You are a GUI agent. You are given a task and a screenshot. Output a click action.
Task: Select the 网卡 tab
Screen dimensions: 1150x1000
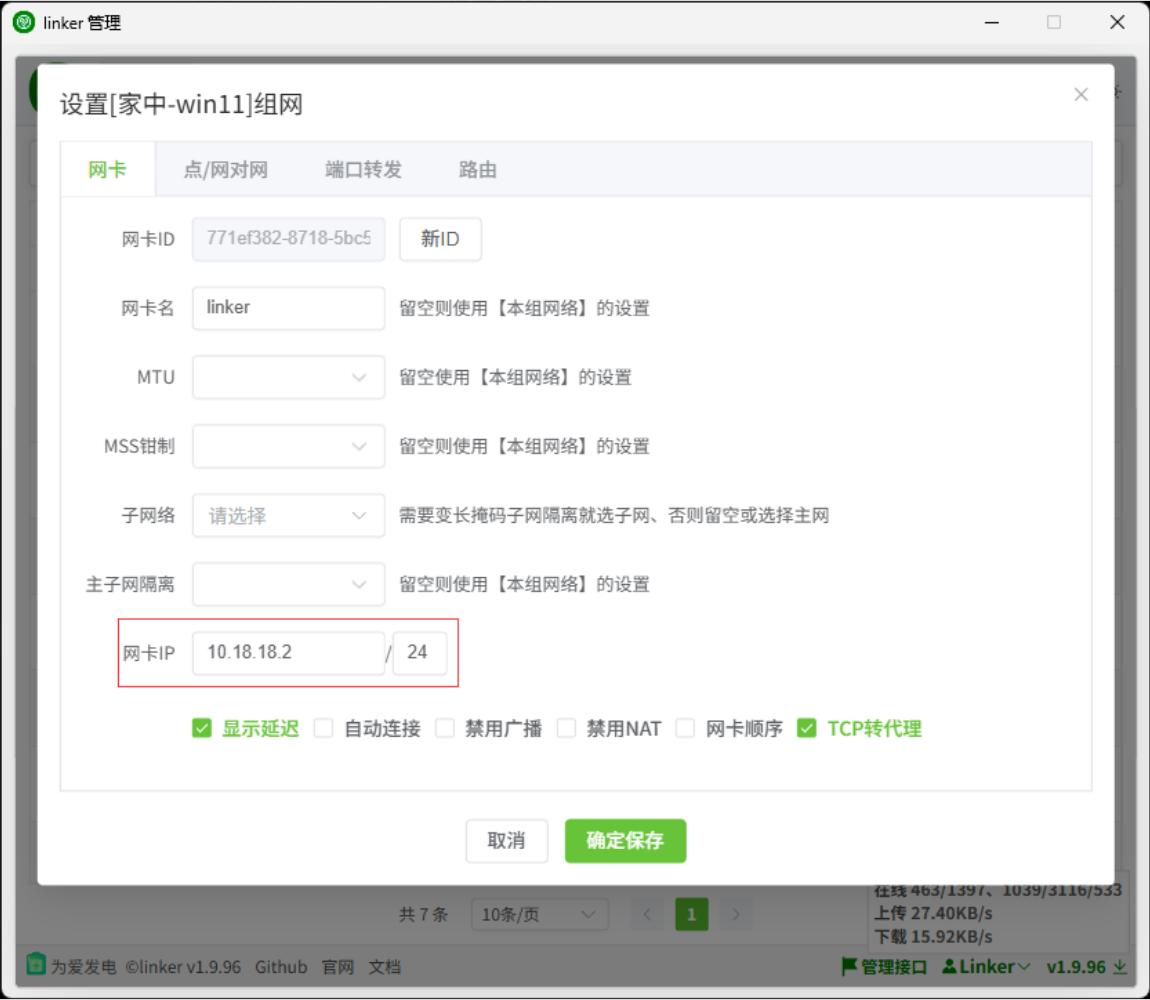coord(107,169)
